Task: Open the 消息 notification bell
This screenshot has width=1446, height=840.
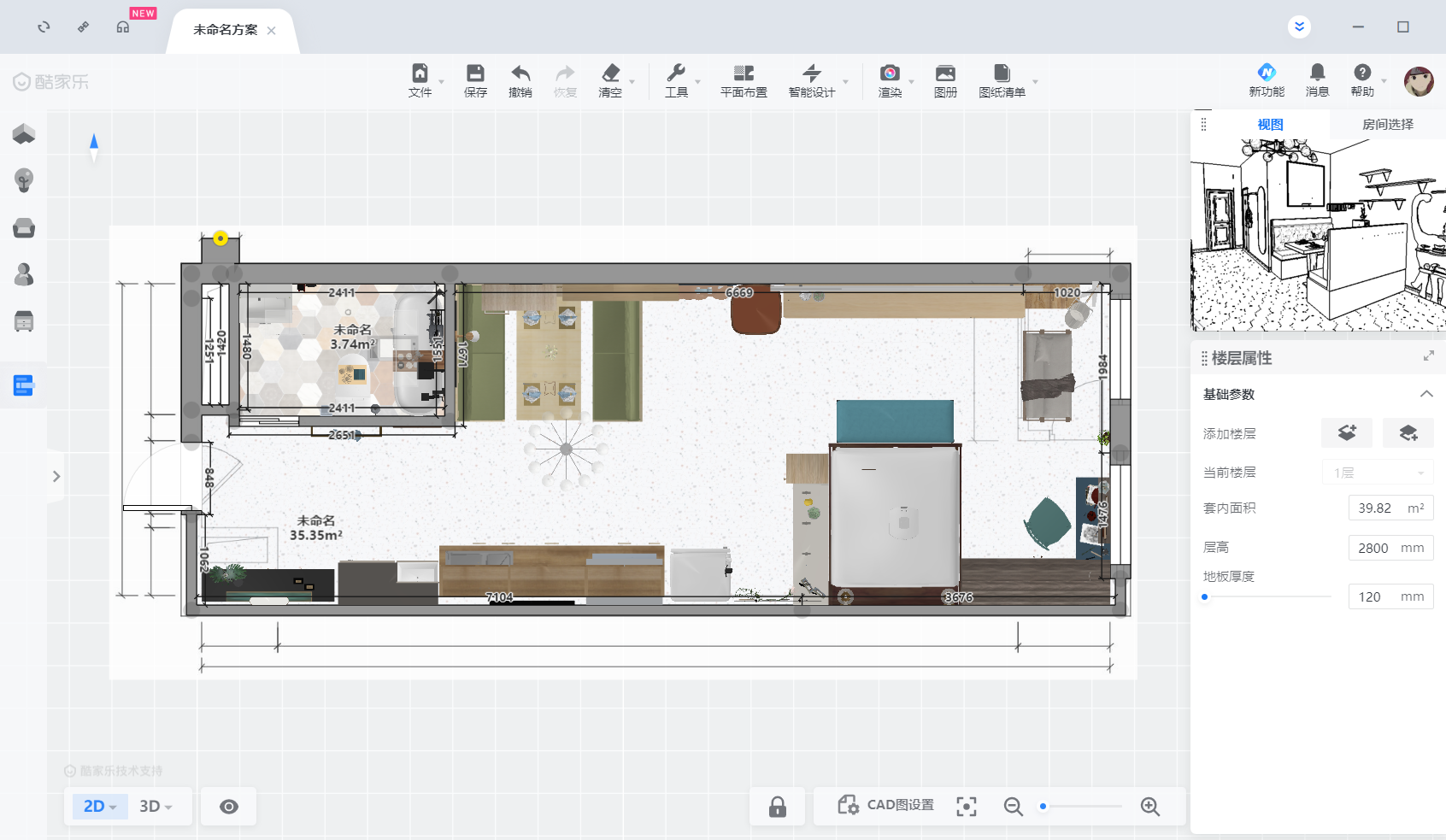Action: pos(1318,73)
